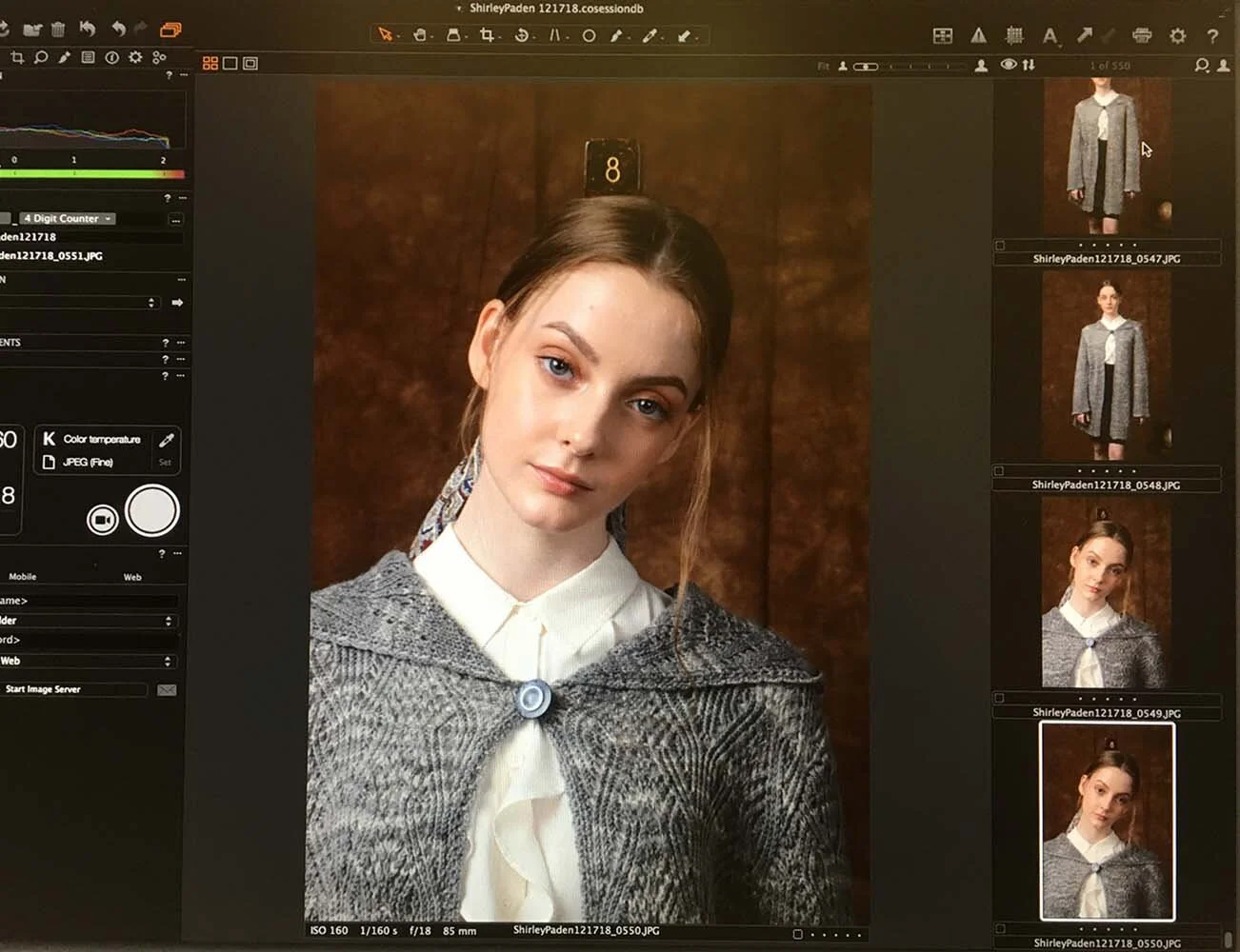Click the sort order arrows icon
Viewport: 1240px width, 952px height.
[1030, 65]
